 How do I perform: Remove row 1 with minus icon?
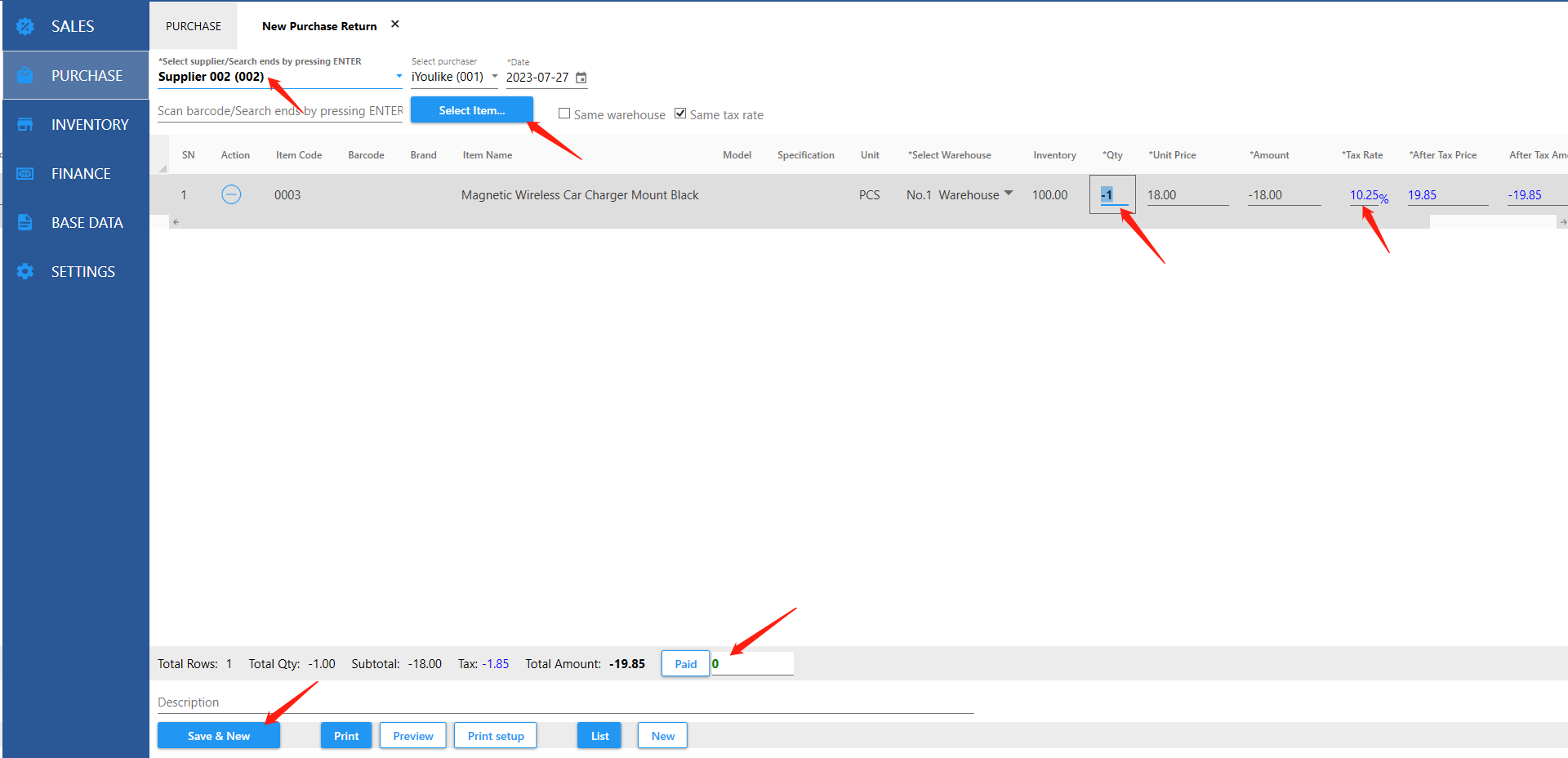pos(231,194)
